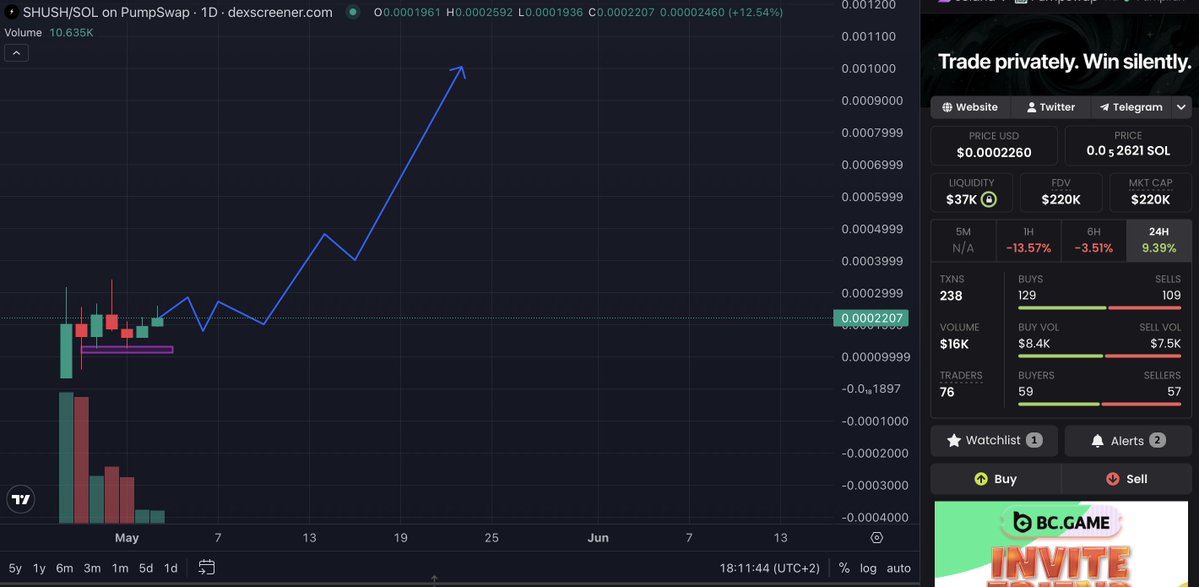Click the May label on time axis
Screen dimensions: 1199x587
coord(127,538)
